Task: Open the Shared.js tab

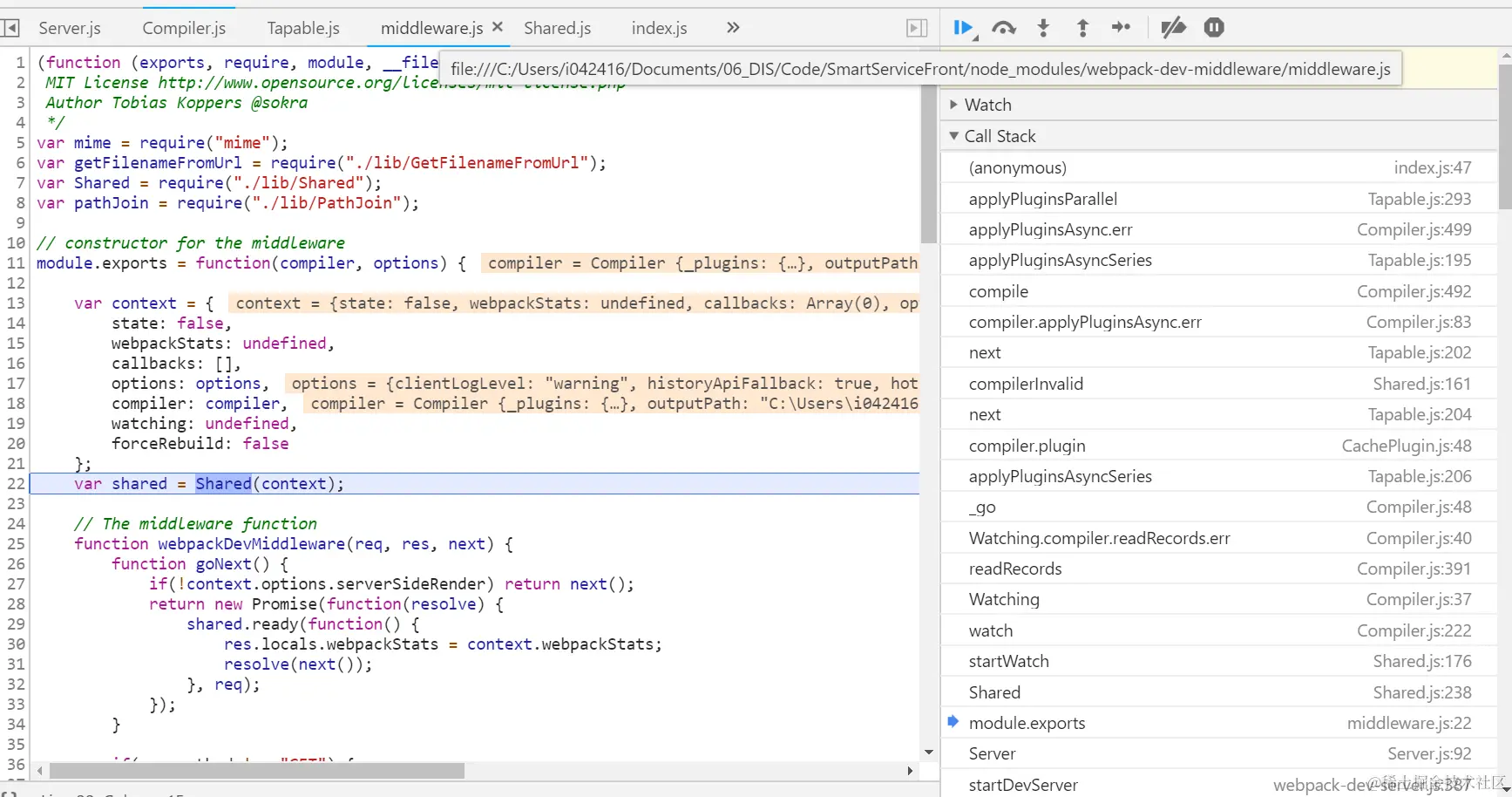Action: (x=558, y=28)
